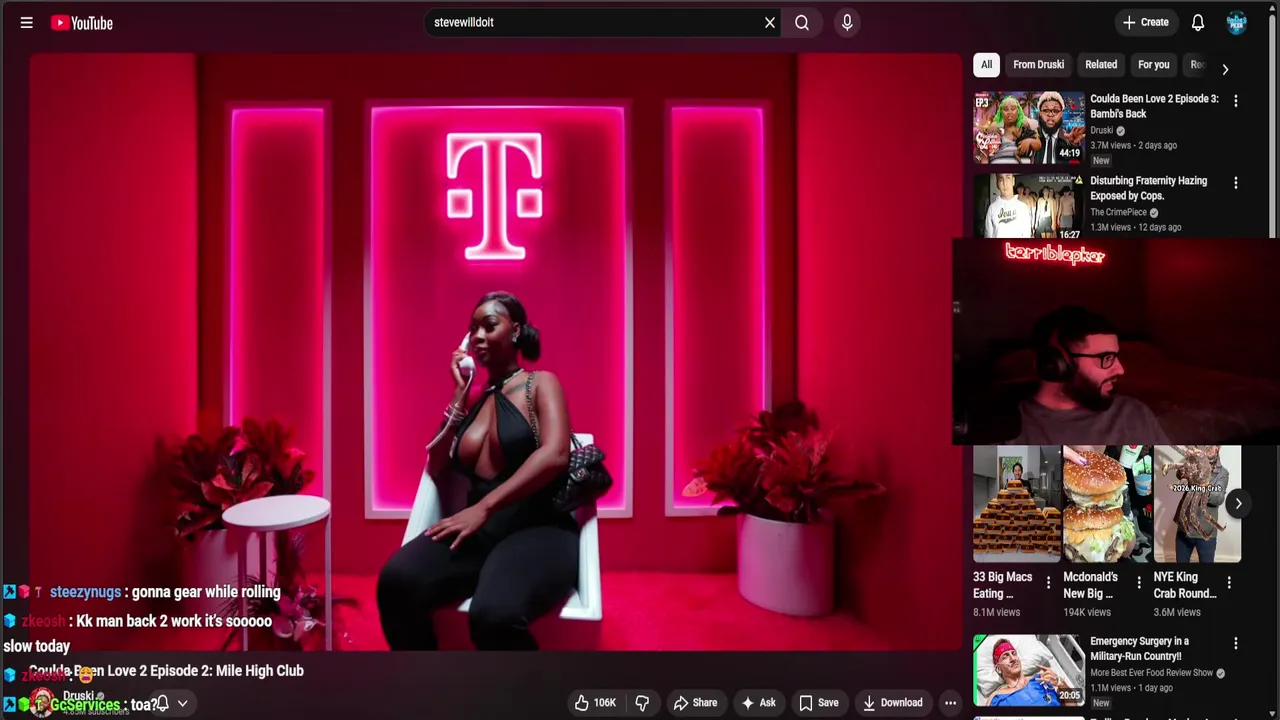Viewport: 1280px width, 720px height.
Task: Download the video
Action: (x=892, y=703)
